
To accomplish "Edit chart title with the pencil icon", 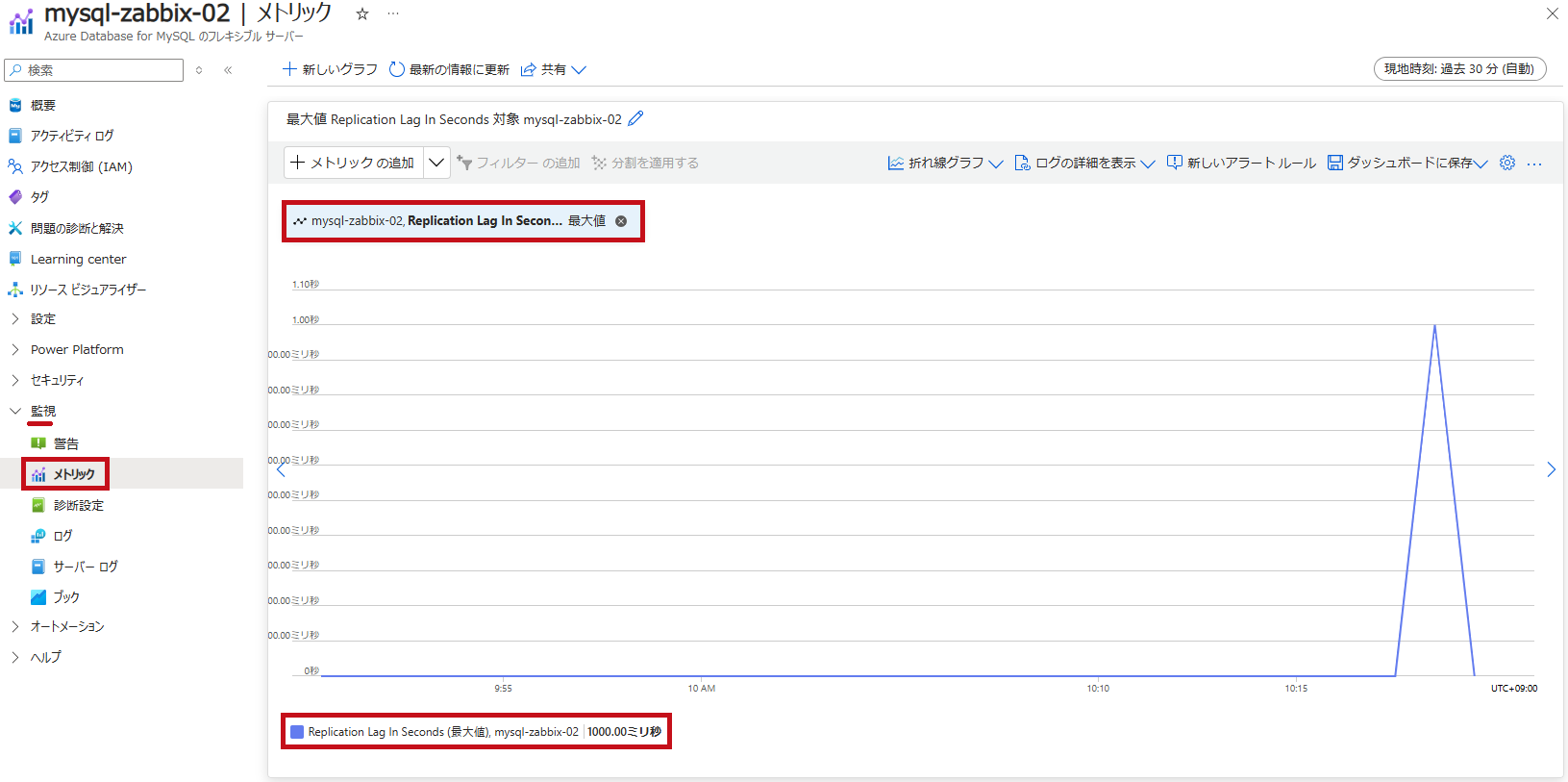I will tap(635, 118).
